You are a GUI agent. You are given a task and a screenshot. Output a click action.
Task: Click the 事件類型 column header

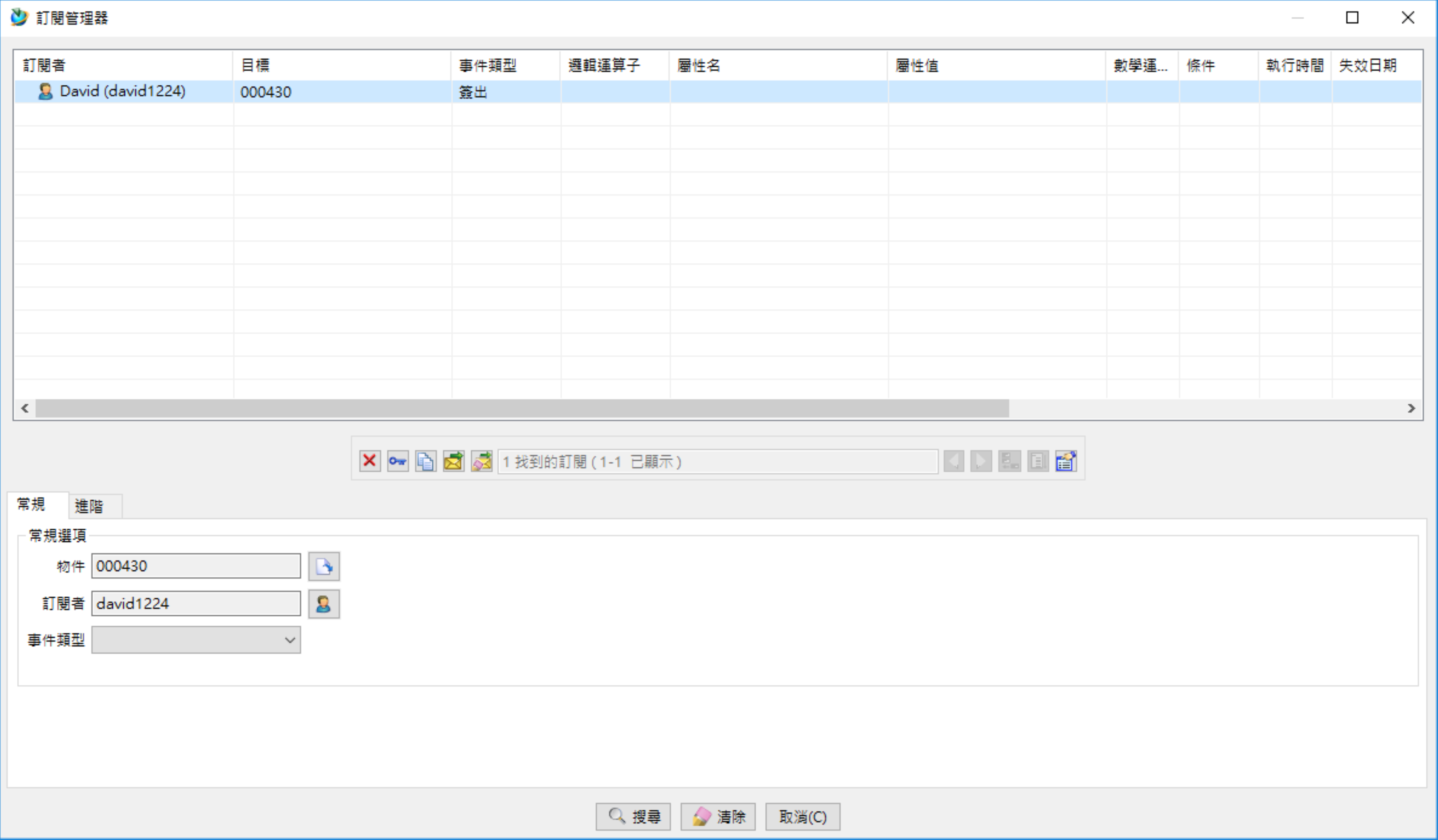(505, 65)
